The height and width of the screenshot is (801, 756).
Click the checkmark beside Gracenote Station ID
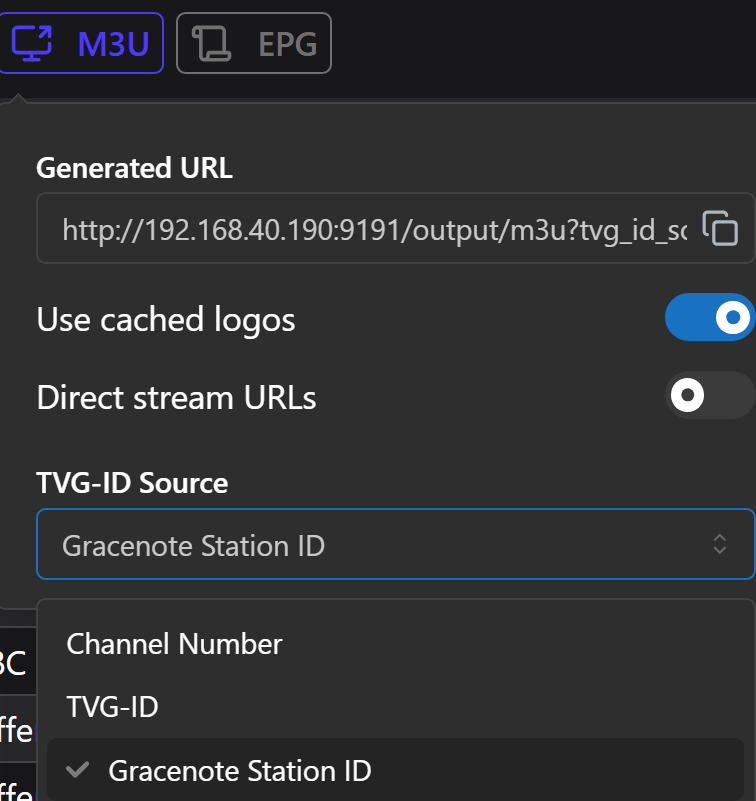click(x=75, y=770)
